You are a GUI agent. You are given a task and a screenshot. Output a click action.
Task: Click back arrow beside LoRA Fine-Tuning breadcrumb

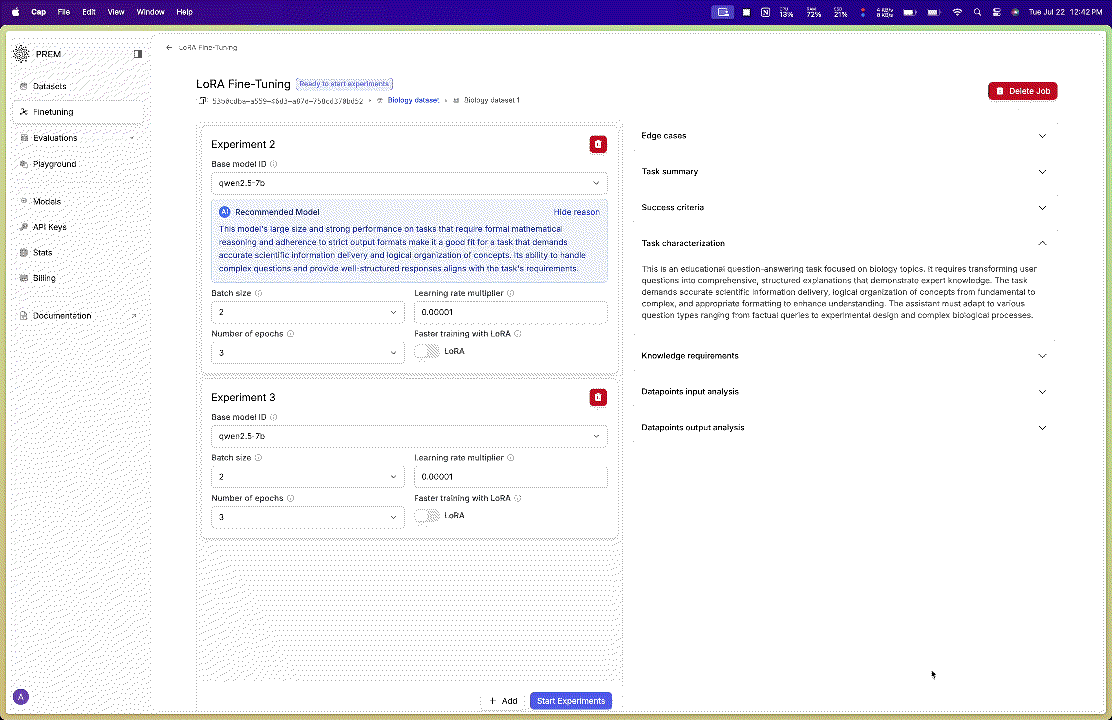(169, 48)
